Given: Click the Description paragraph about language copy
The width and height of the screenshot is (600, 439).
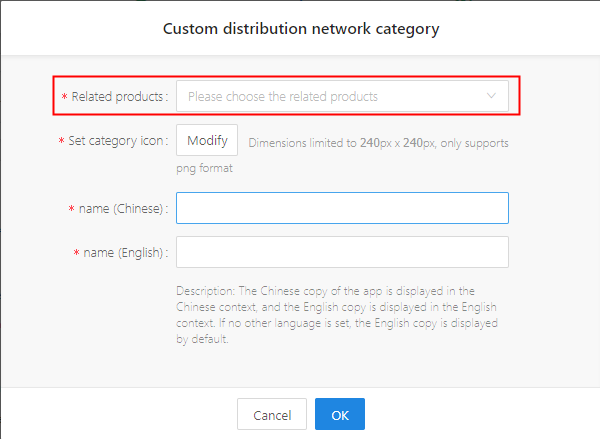Looking at the screenshot, I should tap(337, 315).
